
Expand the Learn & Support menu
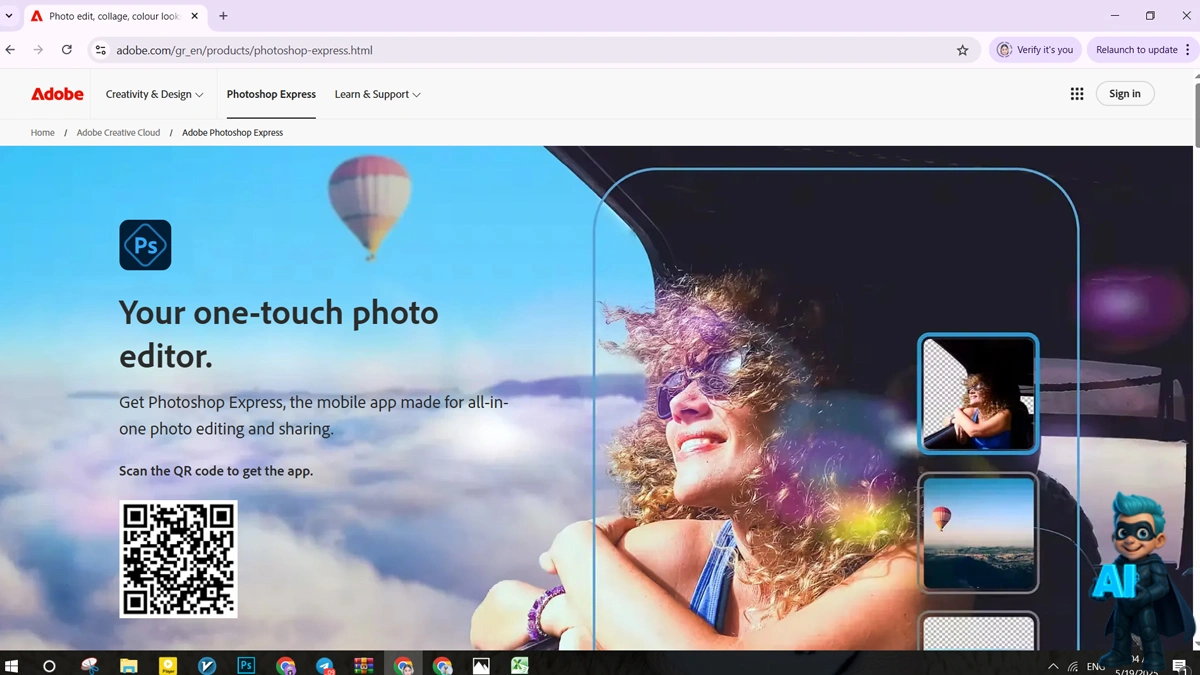[x=378, y=94]
